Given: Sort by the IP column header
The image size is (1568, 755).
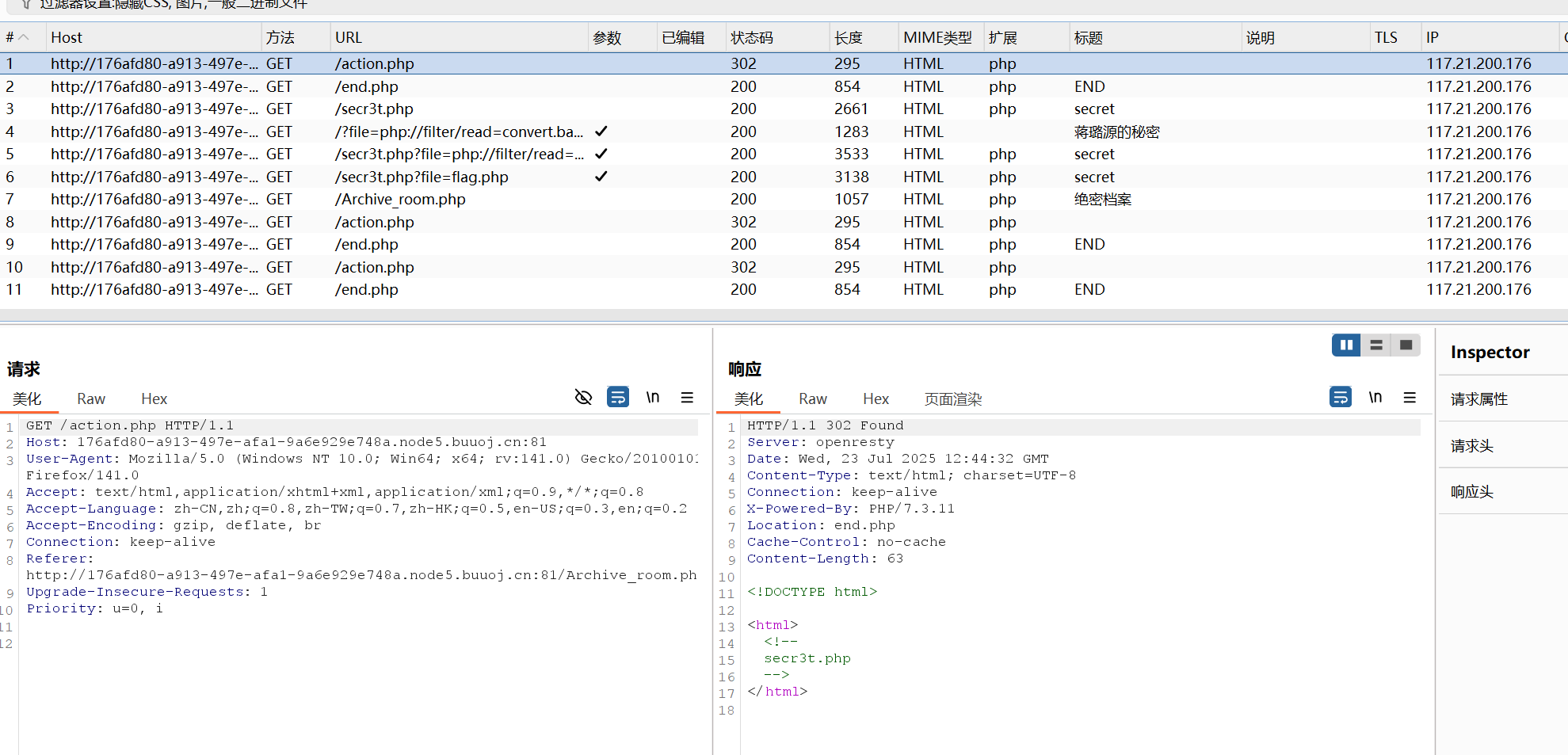Looking at the screenshot, I should [x=1490, y=37].
